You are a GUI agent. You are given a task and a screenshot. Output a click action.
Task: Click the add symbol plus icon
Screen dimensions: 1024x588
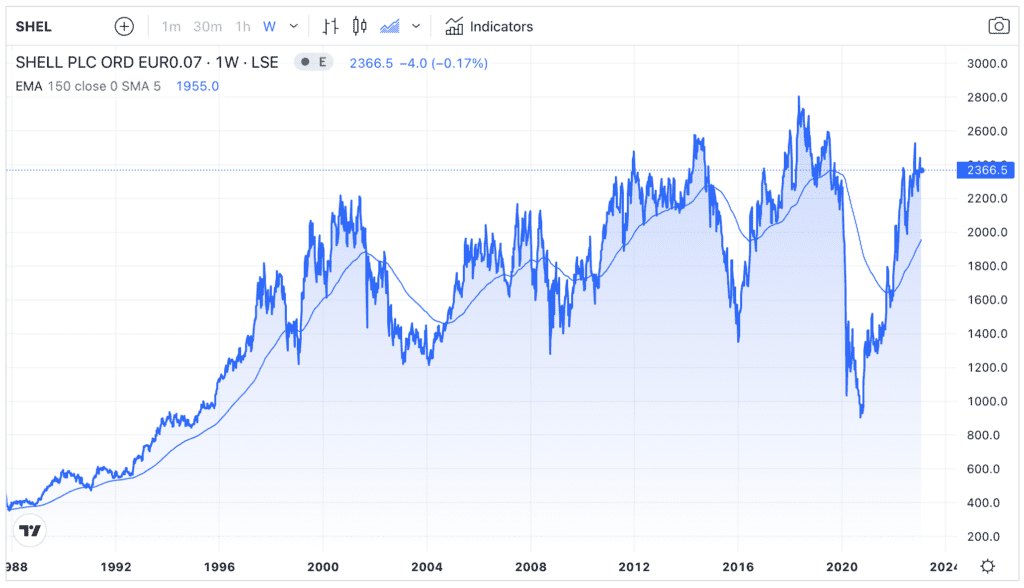click(123, 26)
